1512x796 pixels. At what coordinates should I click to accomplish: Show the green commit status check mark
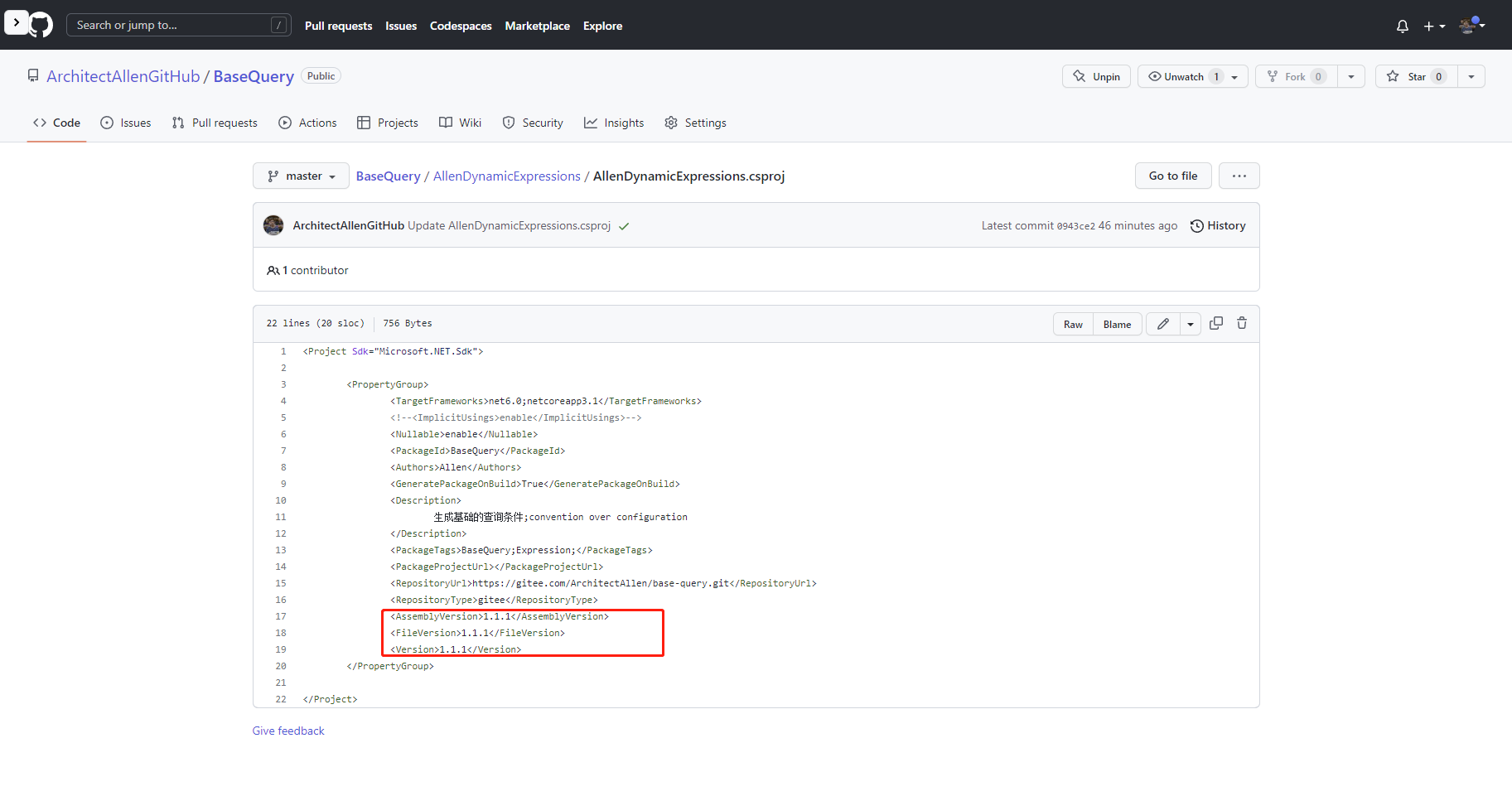624,226
